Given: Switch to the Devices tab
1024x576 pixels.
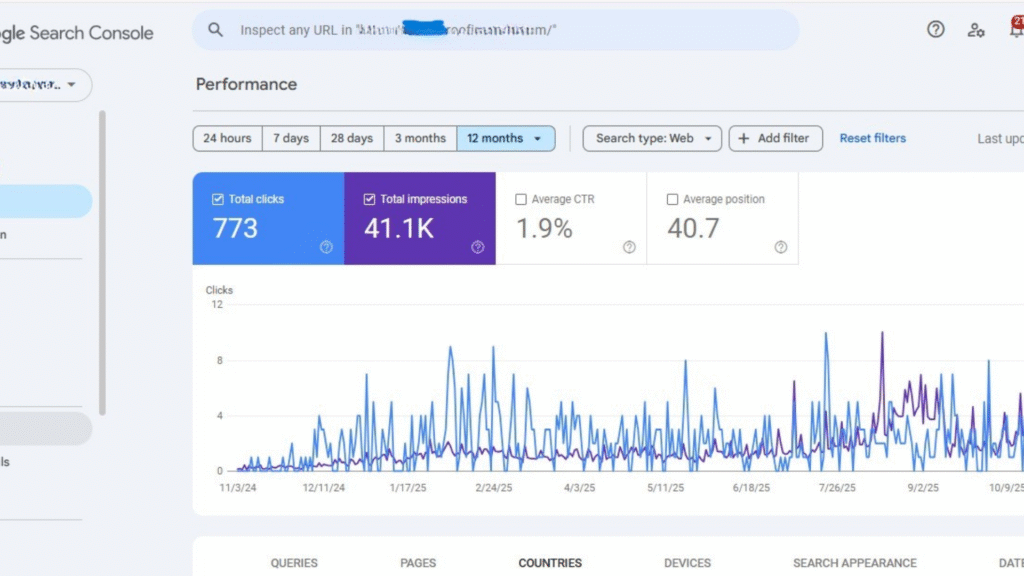Looking at the screenshot, I should click(x=687, y=563).
